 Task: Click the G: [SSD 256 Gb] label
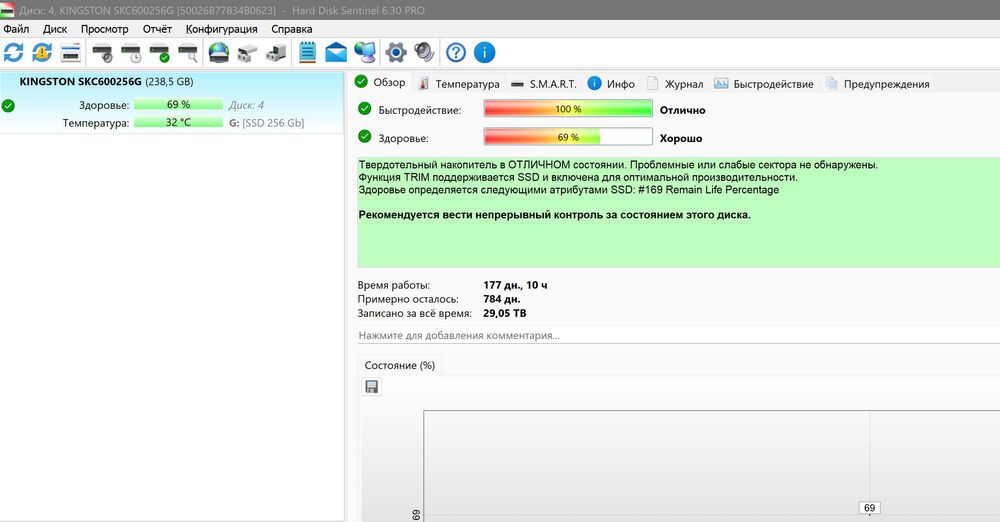[x=267, y=123]
